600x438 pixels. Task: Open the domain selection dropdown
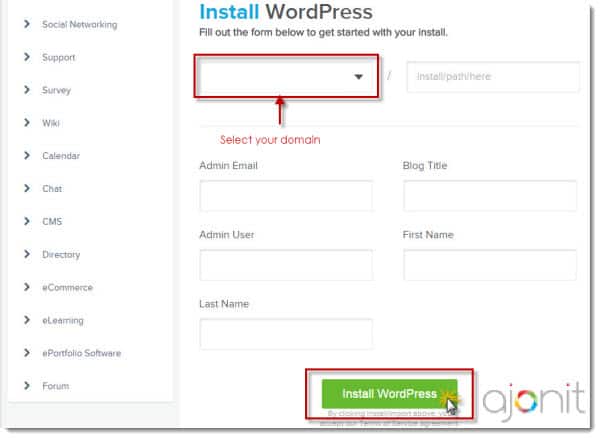click(x=286, y=76)
